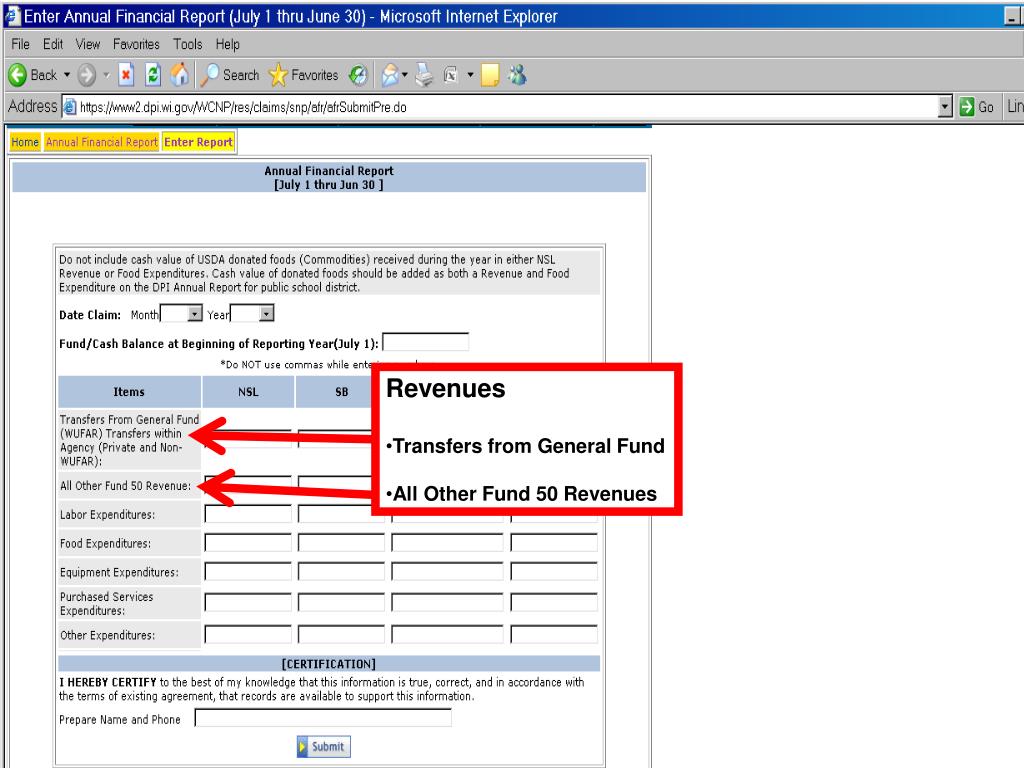This screenshot has width=1024, height=768.
Task: Open the Favorites menu
Action: 136,44
